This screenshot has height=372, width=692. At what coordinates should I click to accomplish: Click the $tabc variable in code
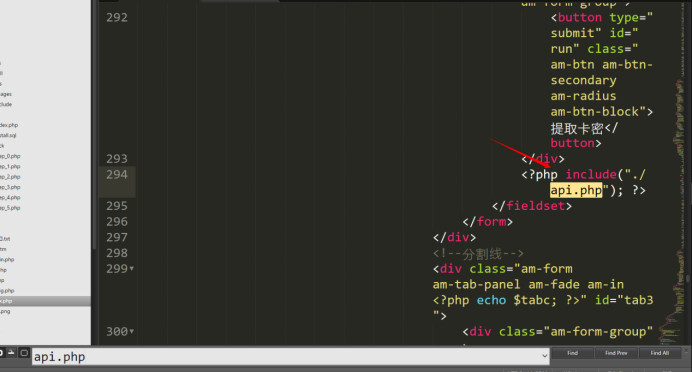[531, 300]
